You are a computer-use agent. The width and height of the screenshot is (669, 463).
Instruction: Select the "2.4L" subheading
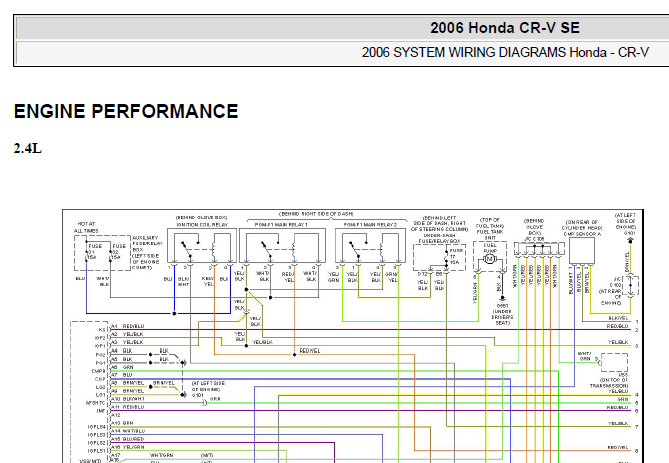point(28,149)
